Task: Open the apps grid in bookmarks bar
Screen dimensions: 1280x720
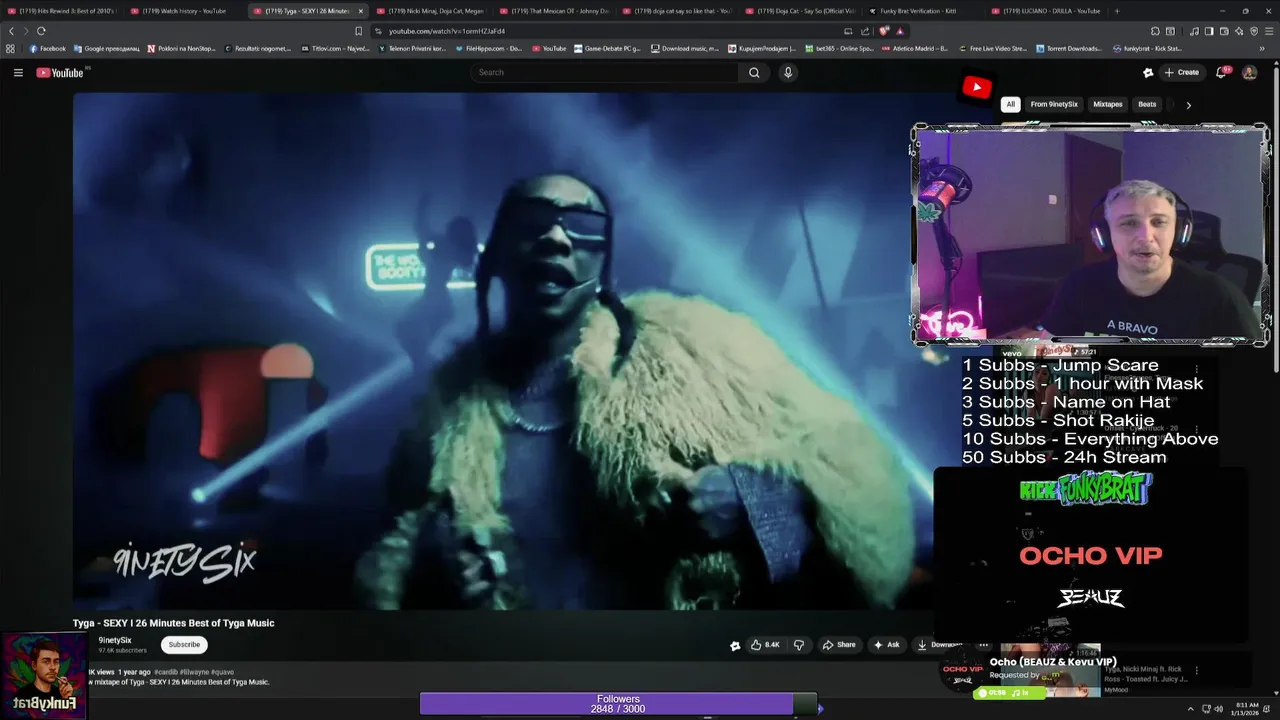Action: click(x=10, y=48)
